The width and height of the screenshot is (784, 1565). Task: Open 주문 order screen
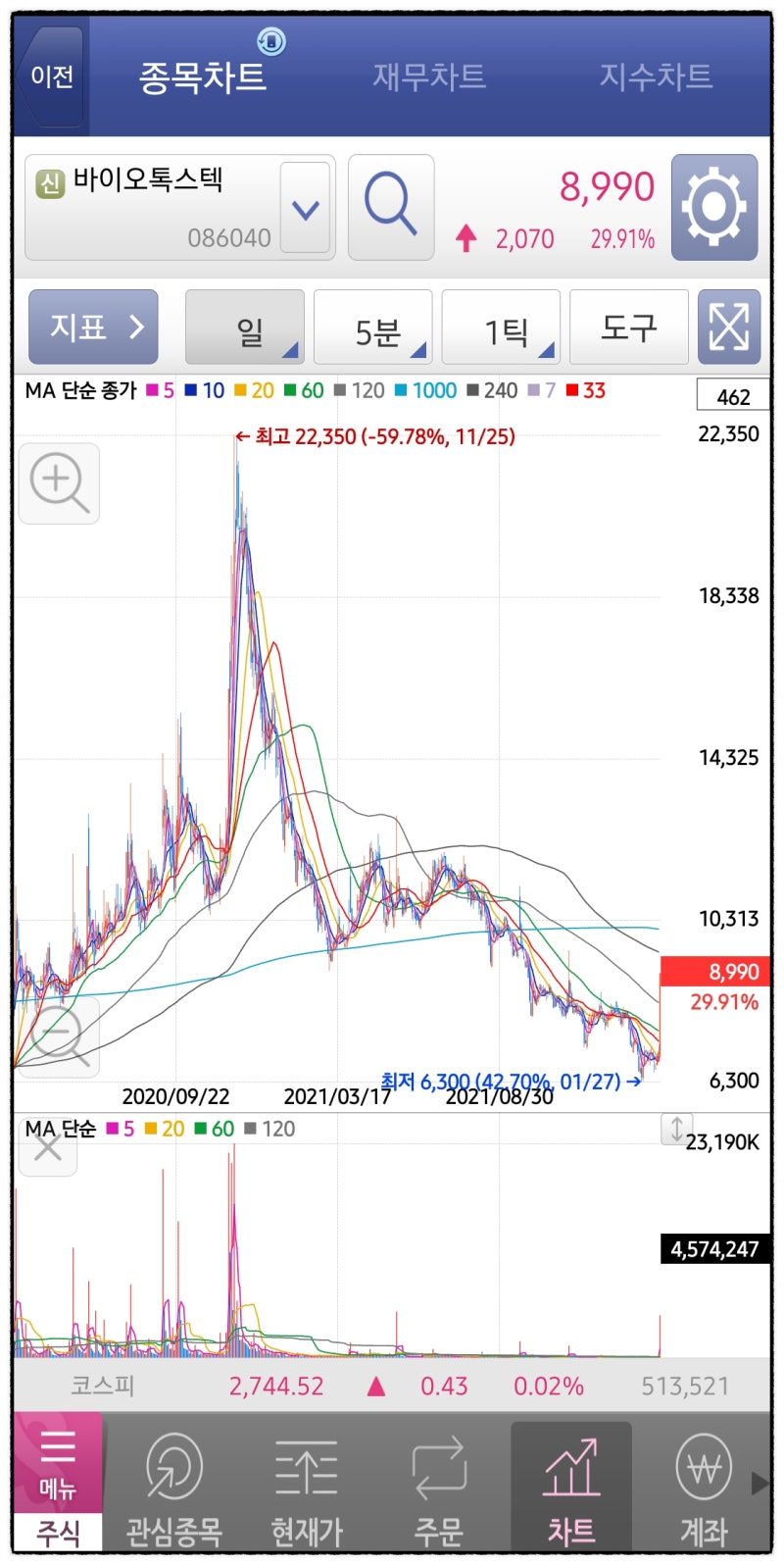coord(439,1489)
